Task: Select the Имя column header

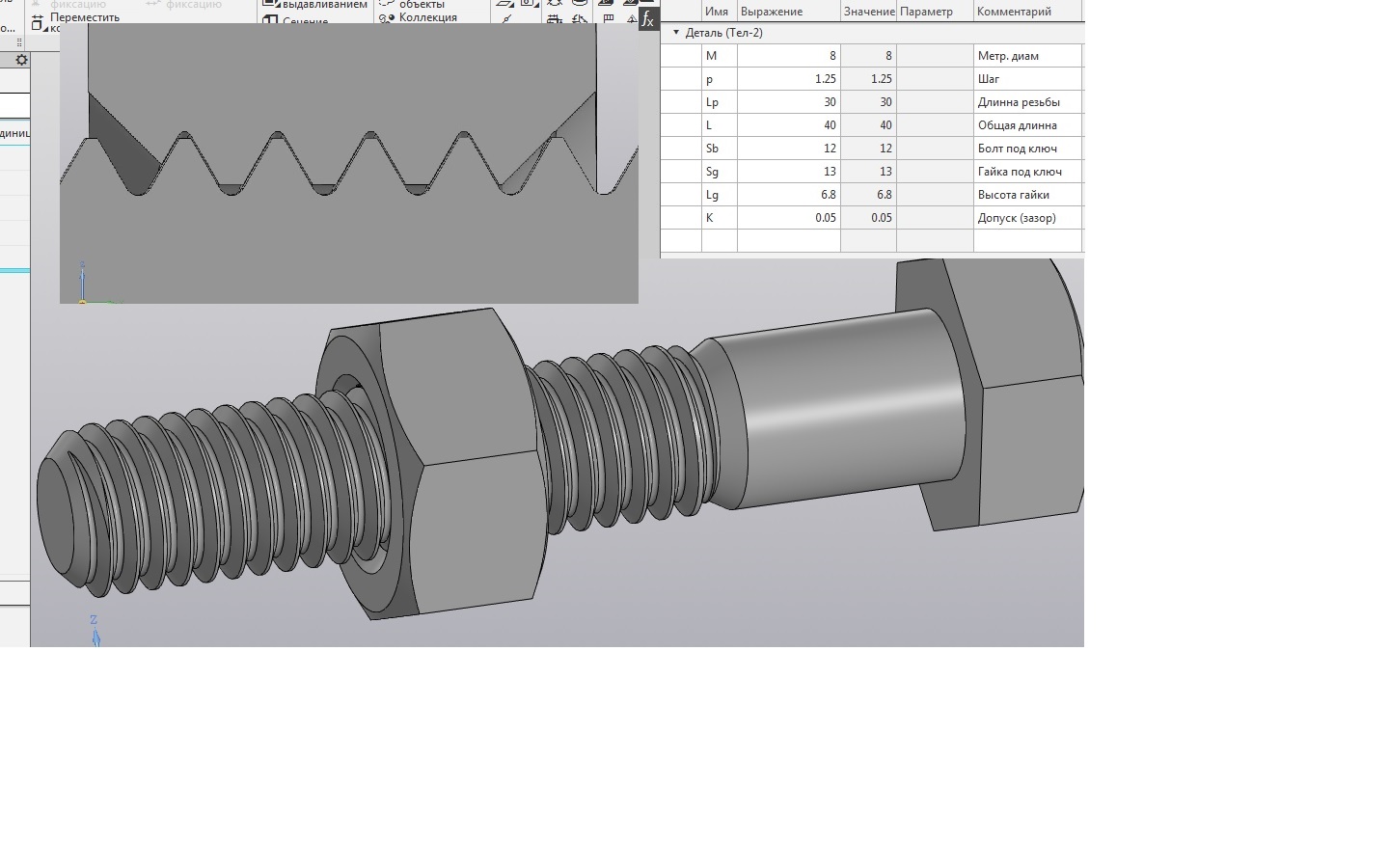Action: (x=719, y=12)
